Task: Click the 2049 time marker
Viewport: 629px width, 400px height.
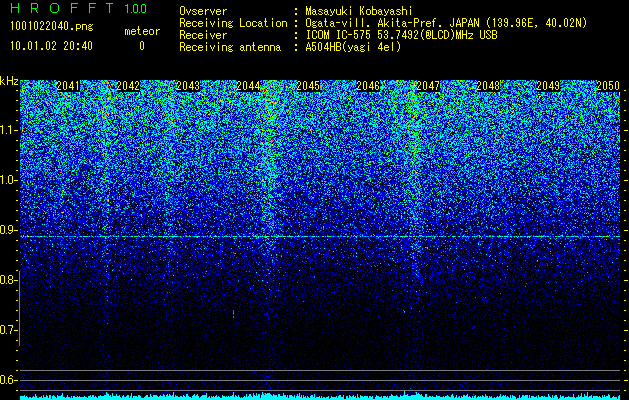Action: pyautogui.click(x=548, y=86)
